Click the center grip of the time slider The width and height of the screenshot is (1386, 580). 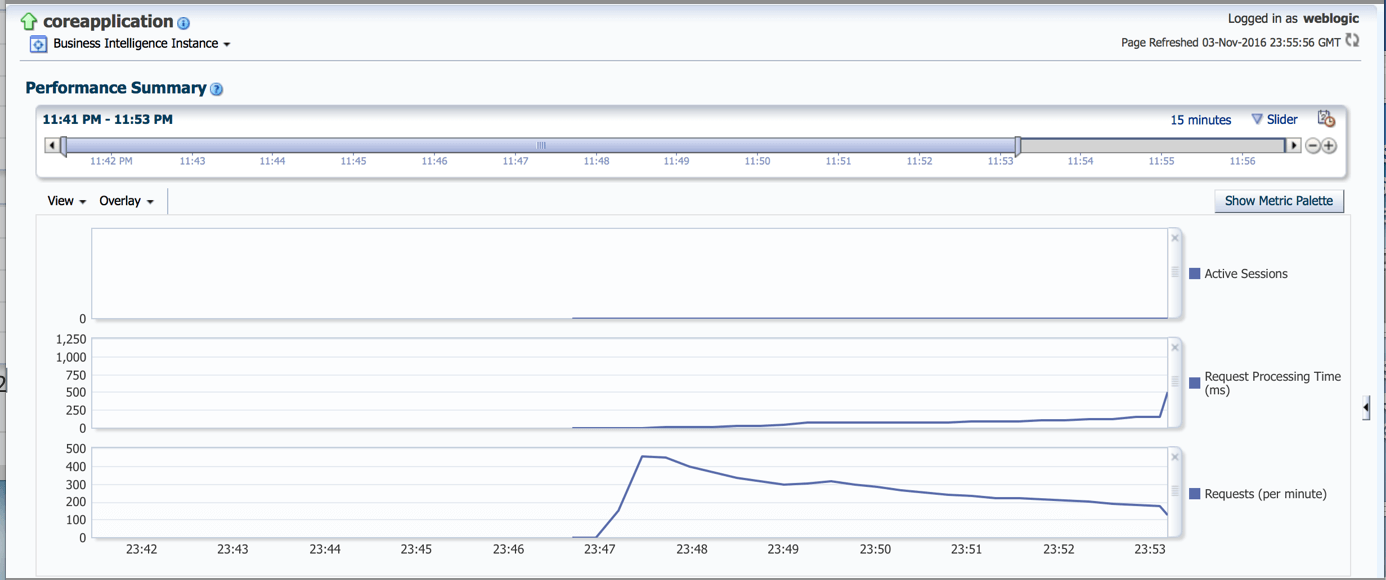tap(541, 146)
